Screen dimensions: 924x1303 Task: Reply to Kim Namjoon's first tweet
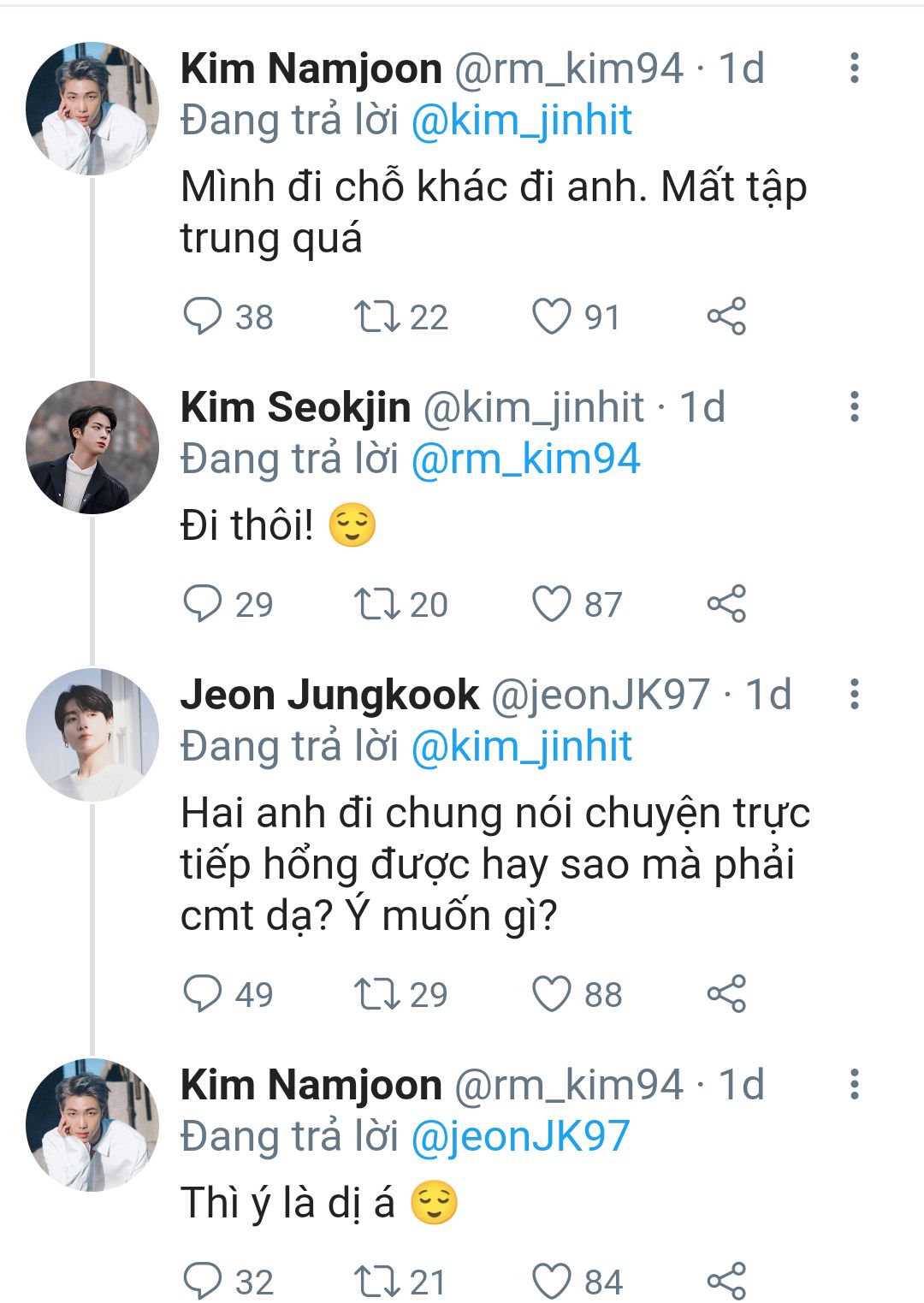[203, 316]
